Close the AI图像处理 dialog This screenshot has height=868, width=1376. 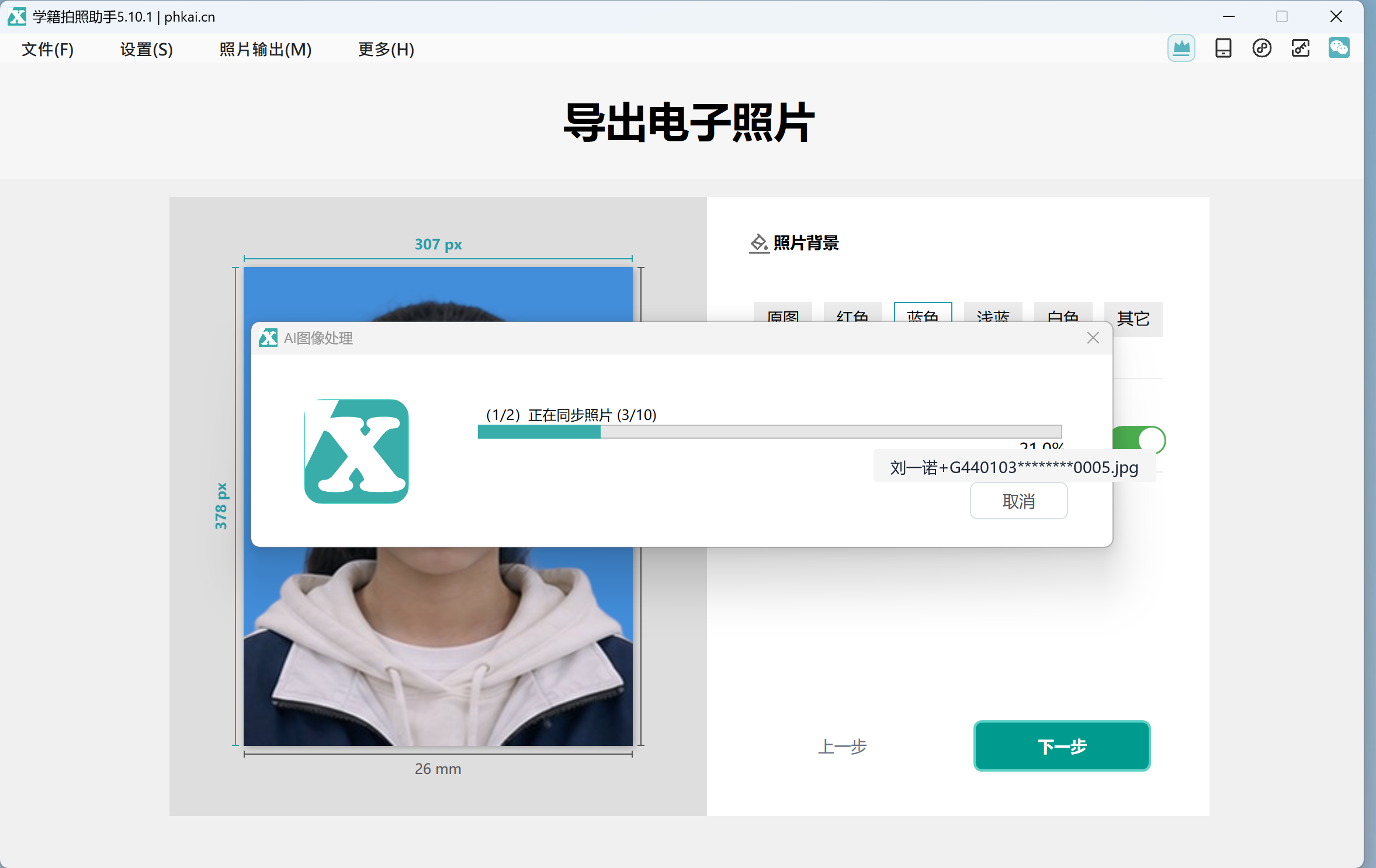pyautogui.click(x=1093, y=338)
